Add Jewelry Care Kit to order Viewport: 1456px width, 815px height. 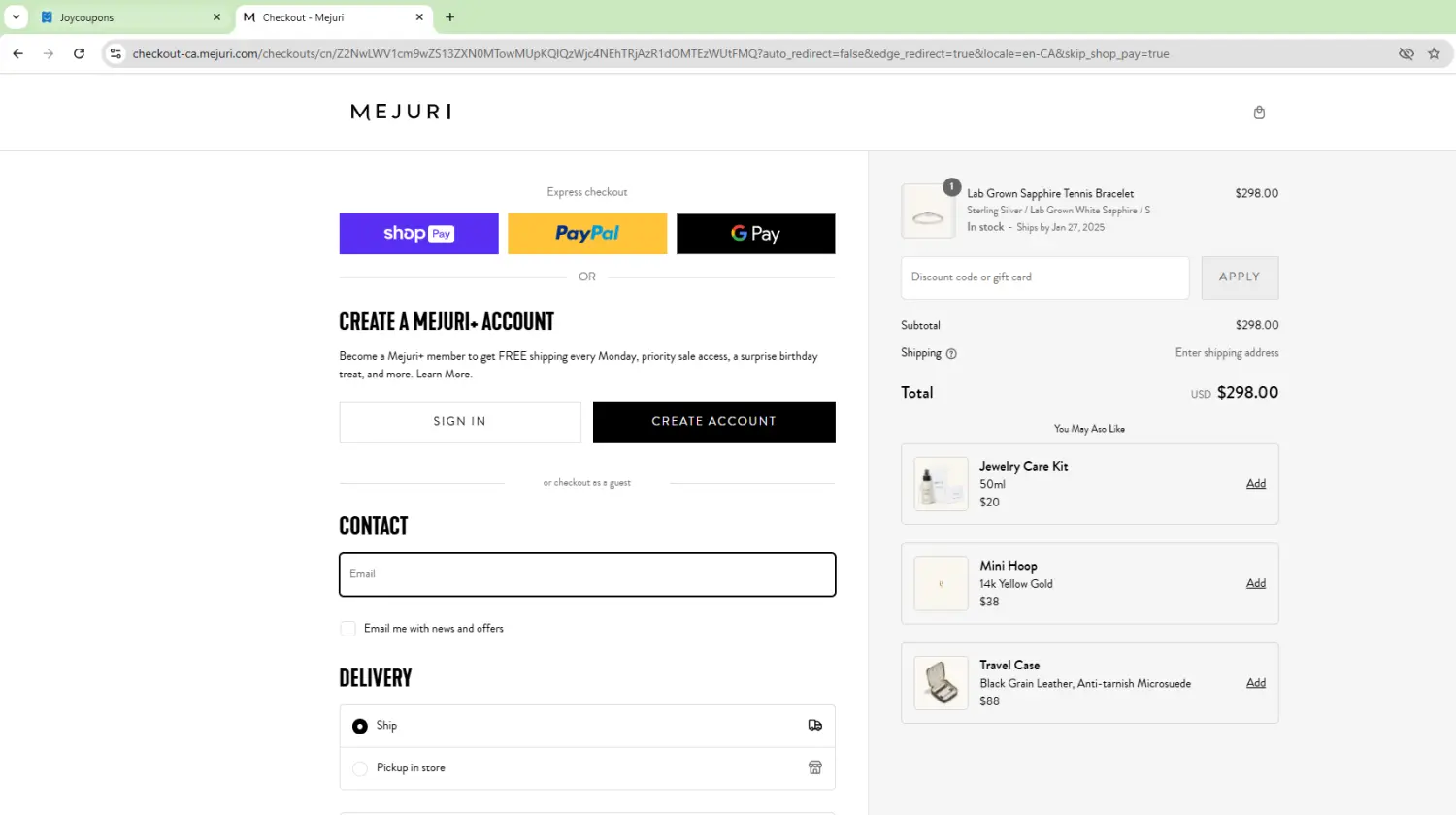coord(1256,484)
